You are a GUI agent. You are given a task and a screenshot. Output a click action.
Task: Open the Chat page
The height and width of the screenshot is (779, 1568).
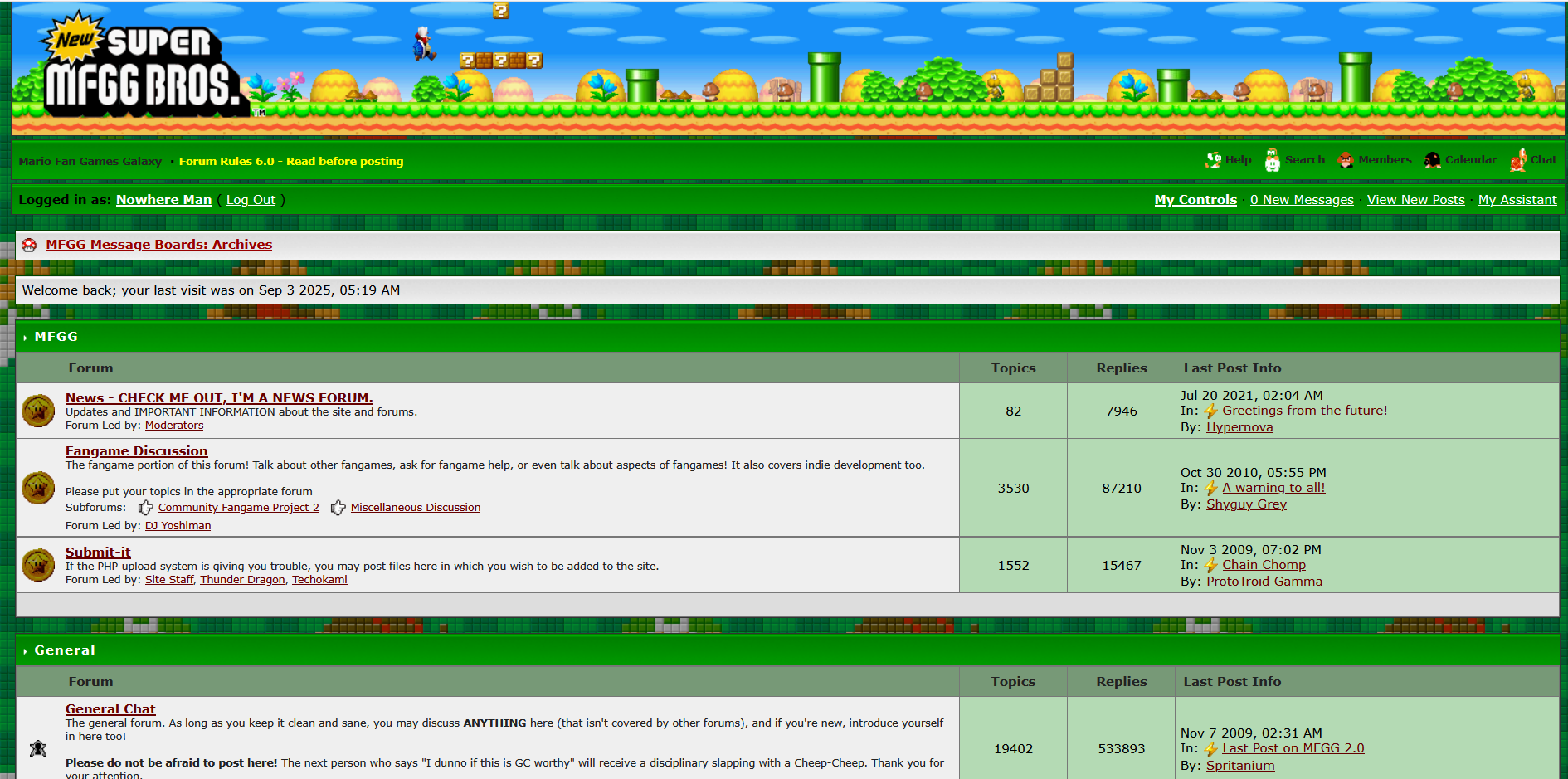[1544, 160]
